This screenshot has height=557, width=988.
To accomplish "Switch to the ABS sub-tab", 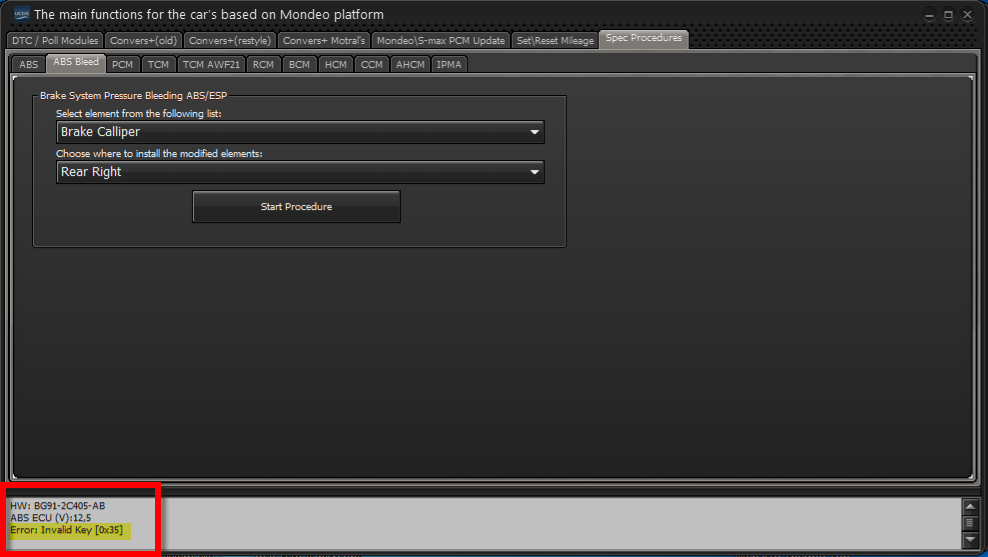I will point(29,64).
